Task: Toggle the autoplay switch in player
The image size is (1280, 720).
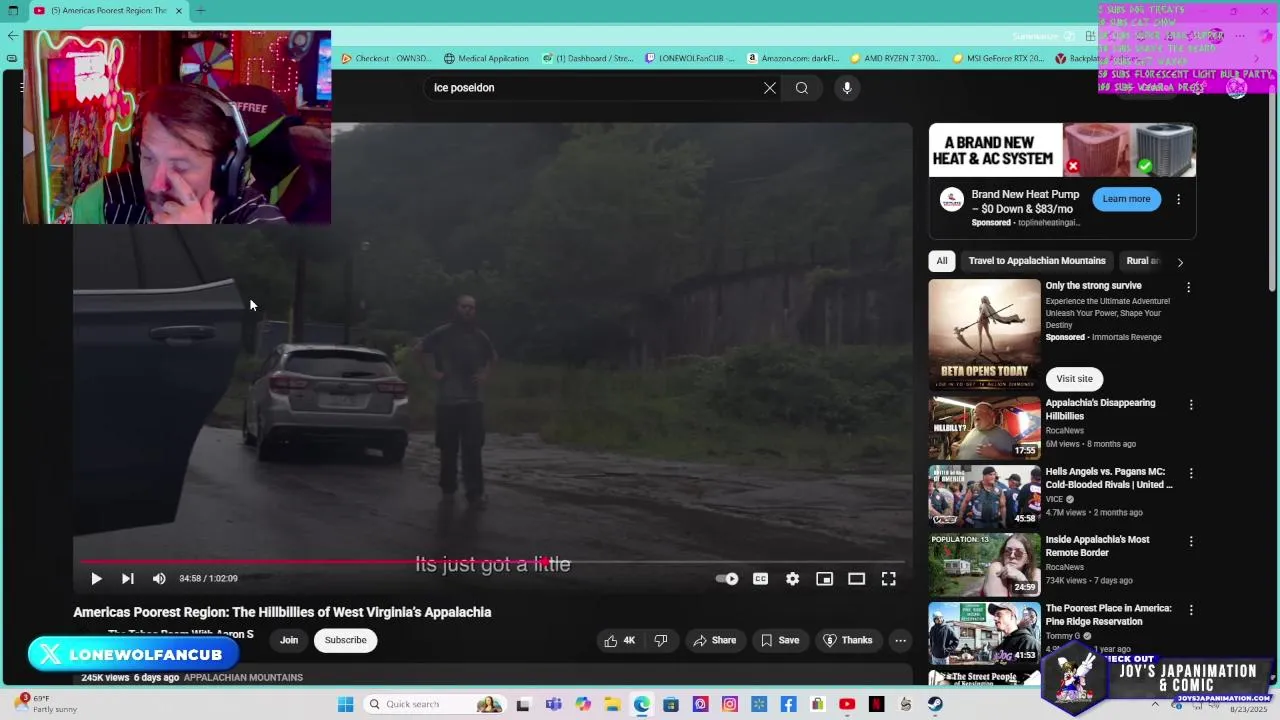Action: (x=727, y=579)
